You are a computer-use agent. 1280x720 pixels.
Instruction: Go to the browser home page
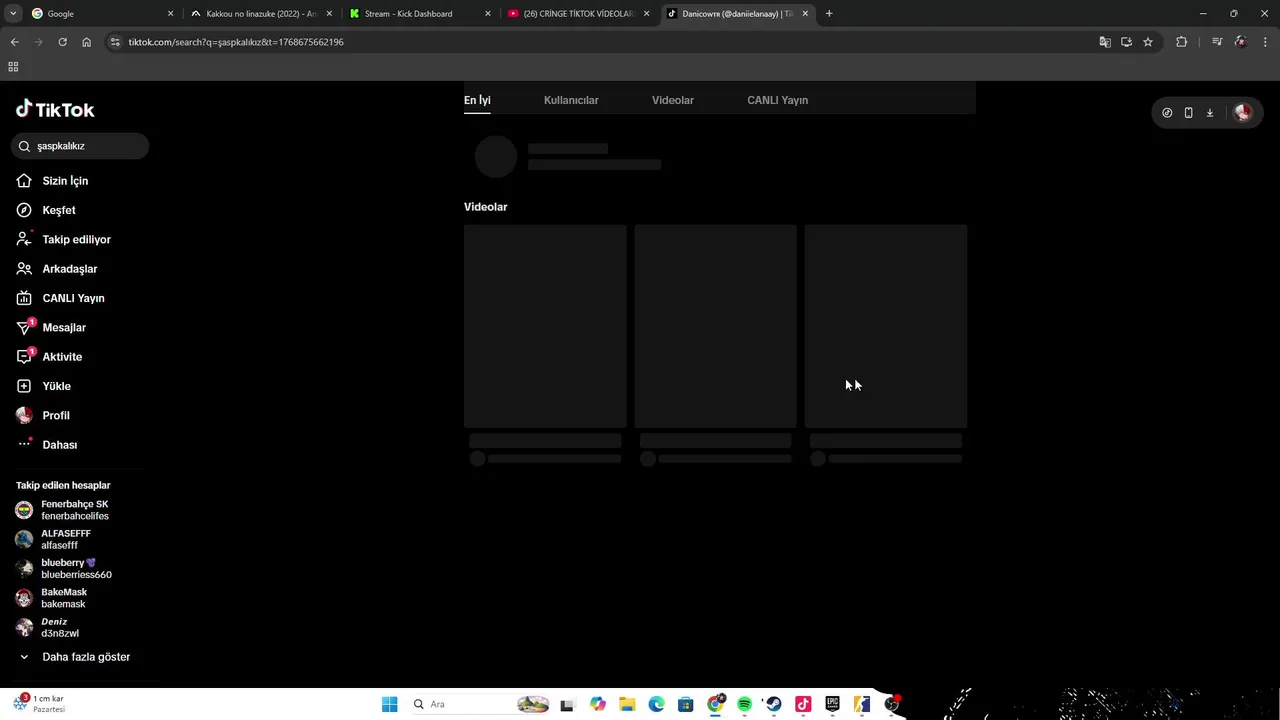click(x=87, y=42)
